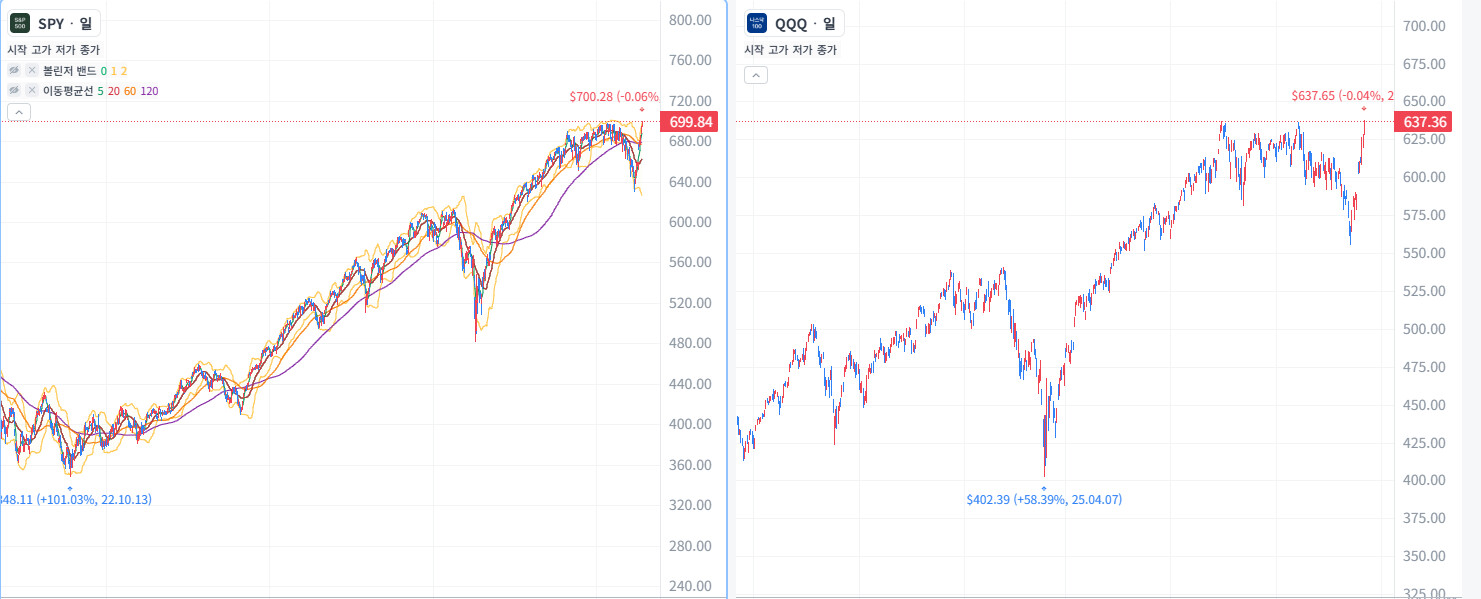Click 700.00 on the QQQ price axis
Image resolution: width=1481 pixels, height=599 pixels.
point(1425,25)
